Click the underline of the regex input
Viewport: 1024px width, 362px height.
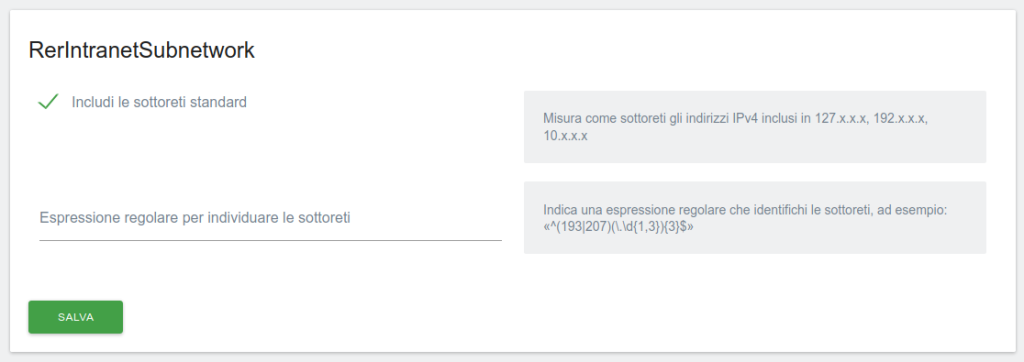270,240
